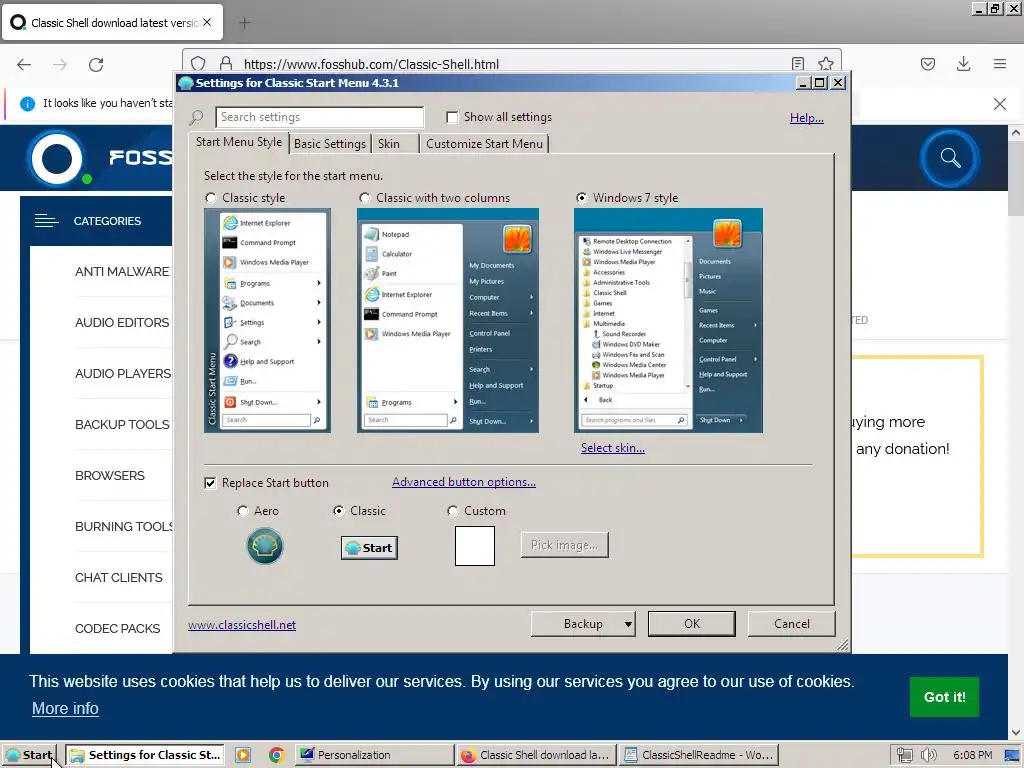Open Firefox downloads panel
This screenshot has height=768, width=1024.
(x=963, y=64)
